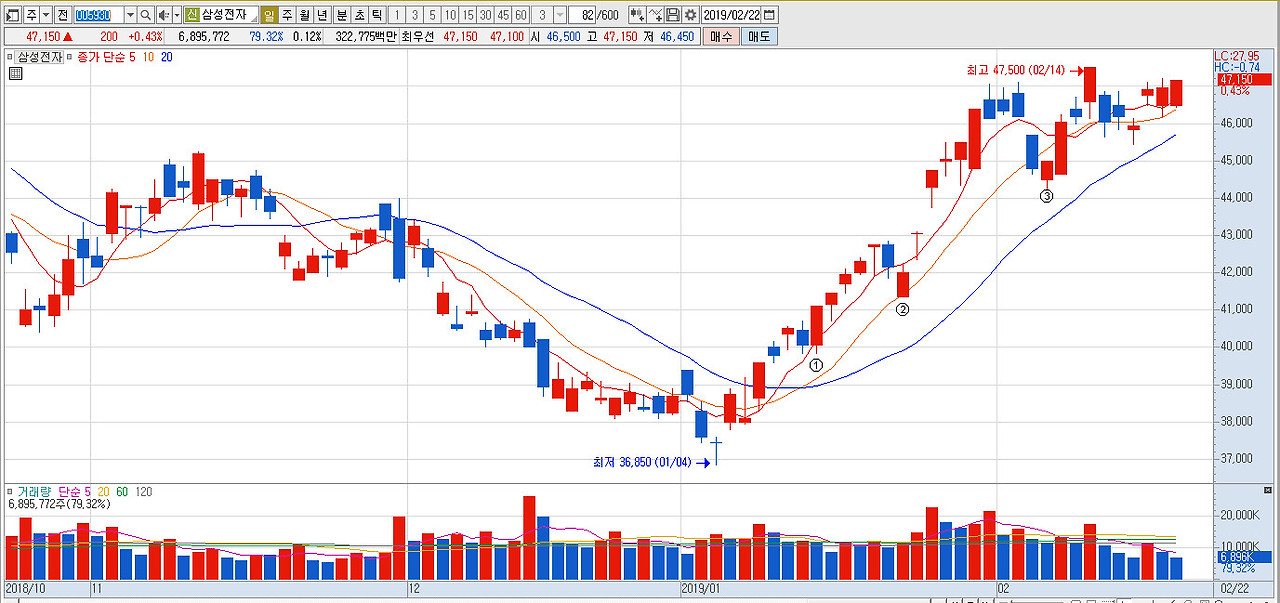
Task: Click the 2018/10 time axis label
Action: tap(26, 589)
